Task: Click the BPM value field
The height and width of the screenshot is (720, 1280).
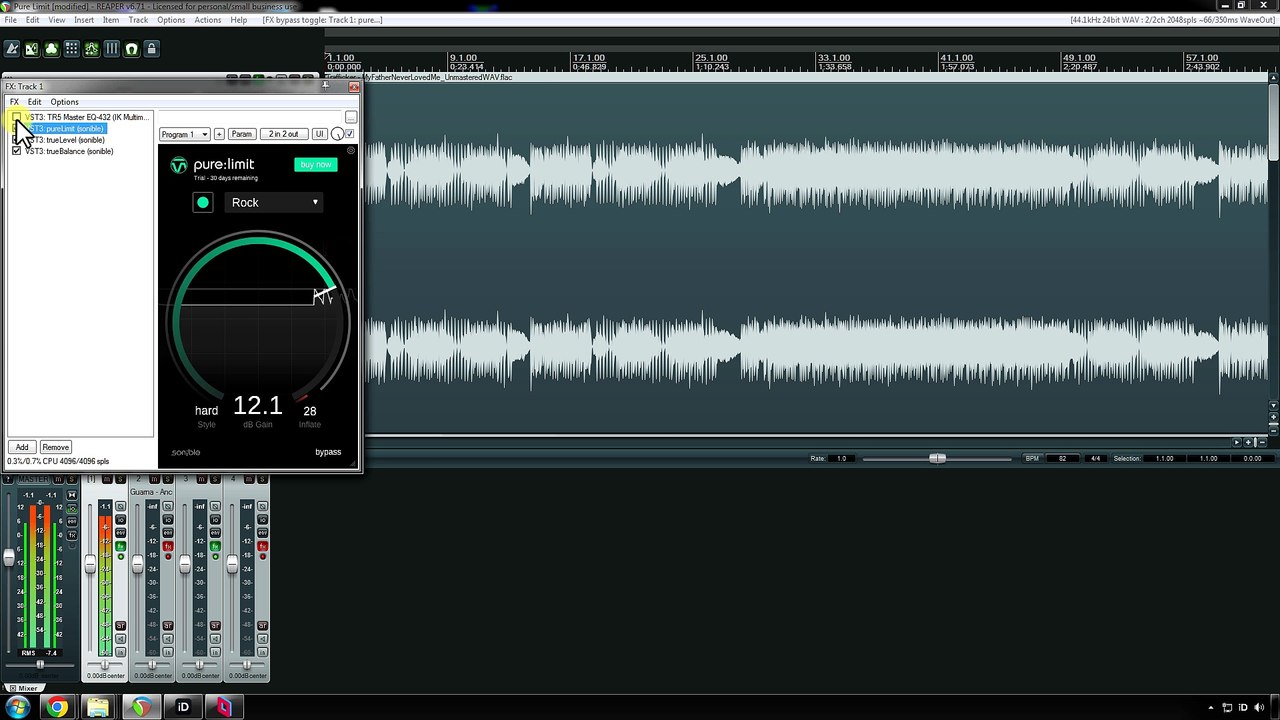Action: pyautogui.click(x=1062, y=458)
